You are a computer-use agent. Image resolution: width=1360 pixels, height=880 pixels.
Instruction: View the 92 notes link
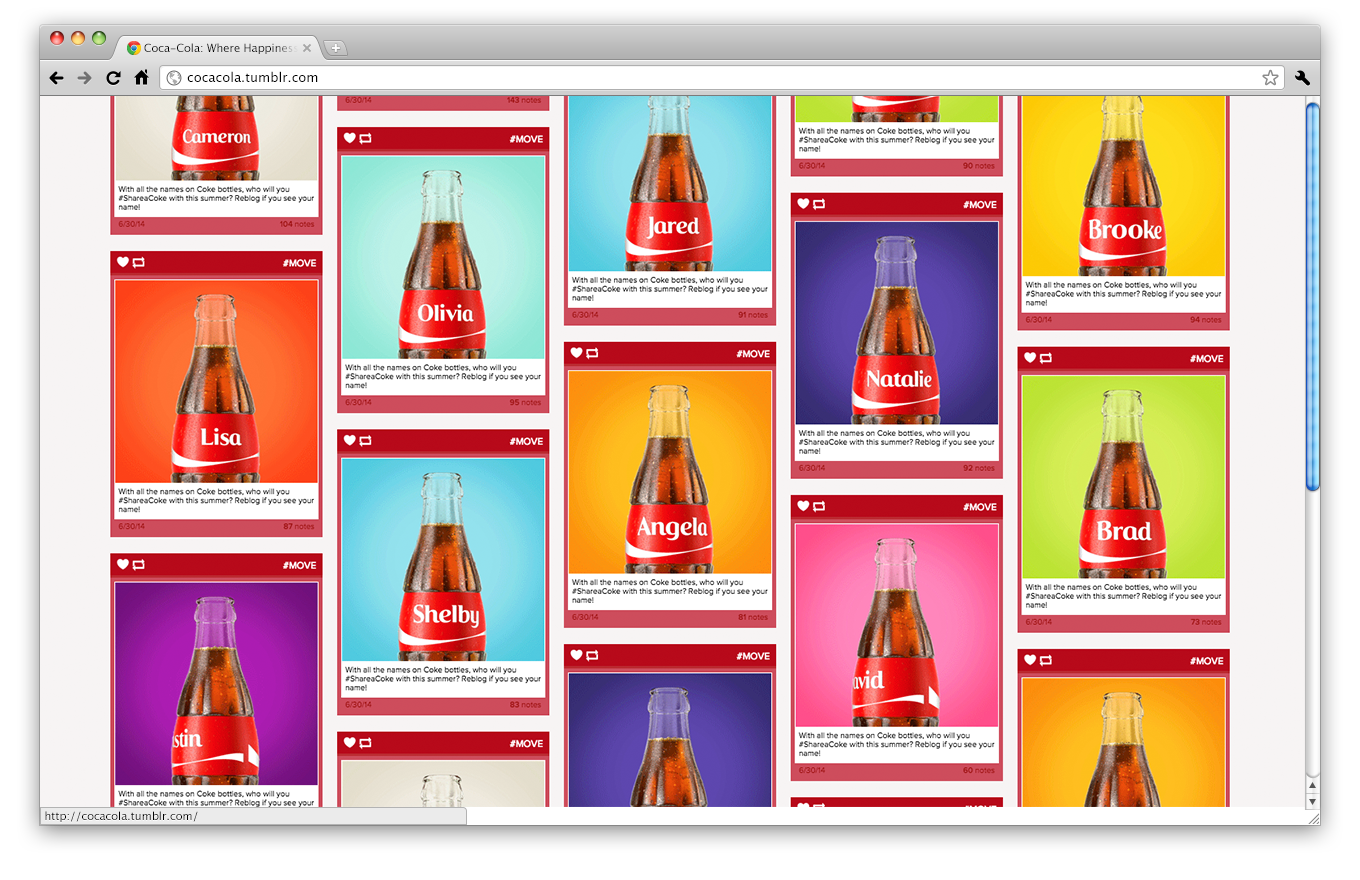980,467
